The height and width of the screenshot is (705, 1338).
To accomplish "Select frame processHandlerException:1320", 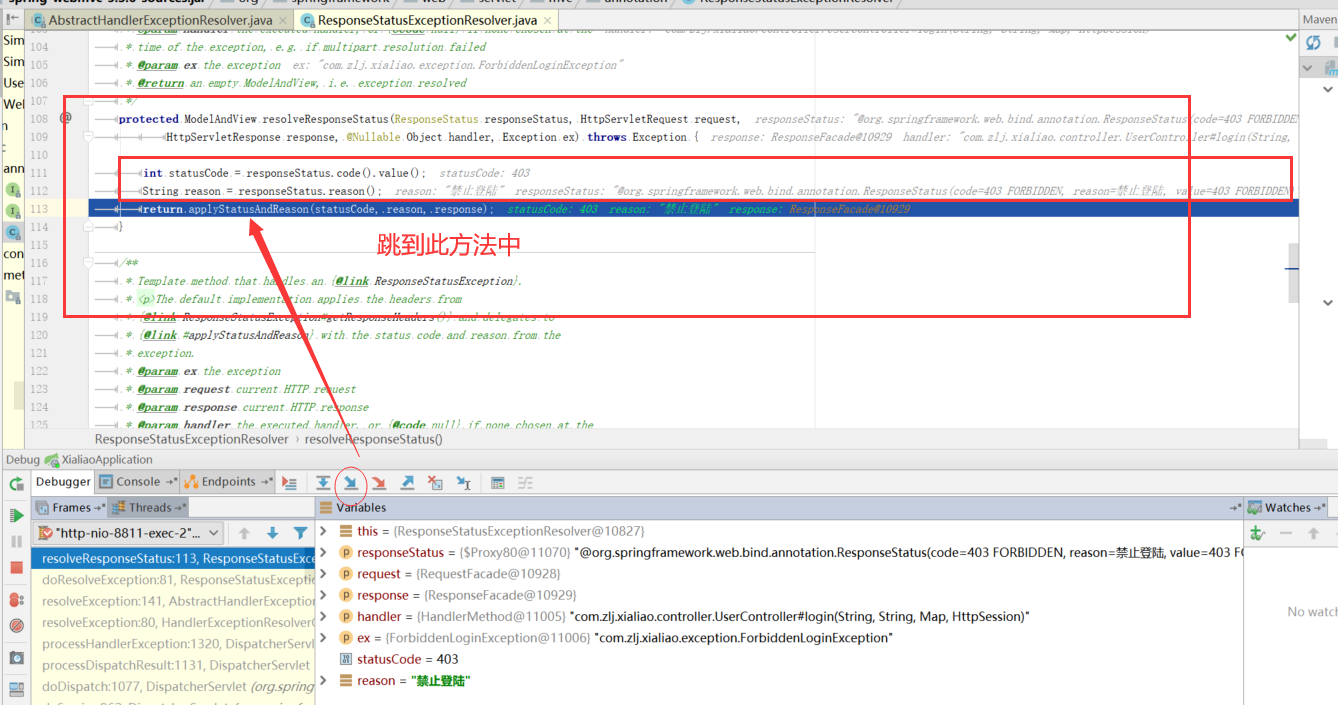I will click(x=172, y=644).
